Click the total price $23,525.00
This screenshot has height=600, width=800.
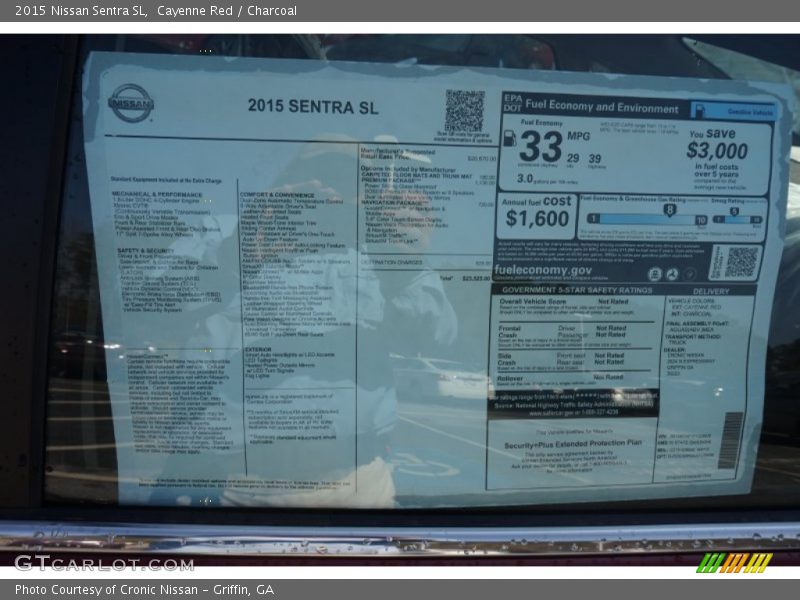[x=476, y=279]
